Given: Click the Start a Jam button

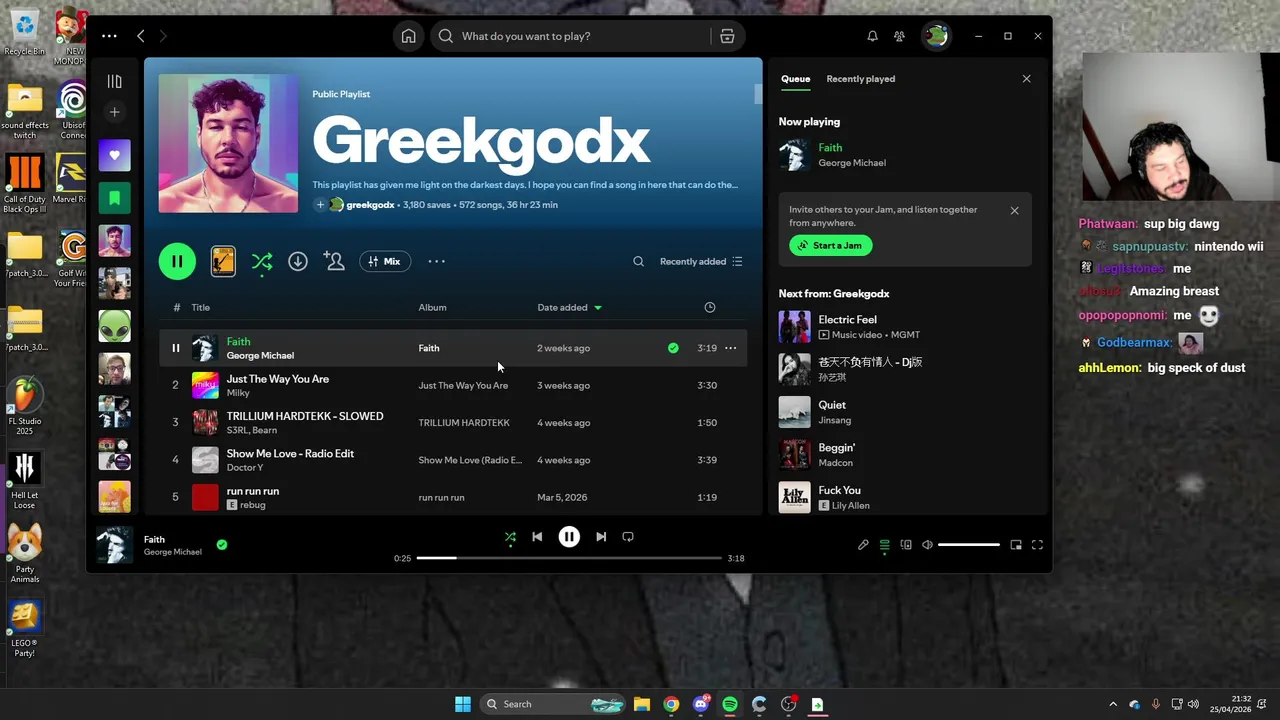Looking at the screenshot, I should click(830, 245).
